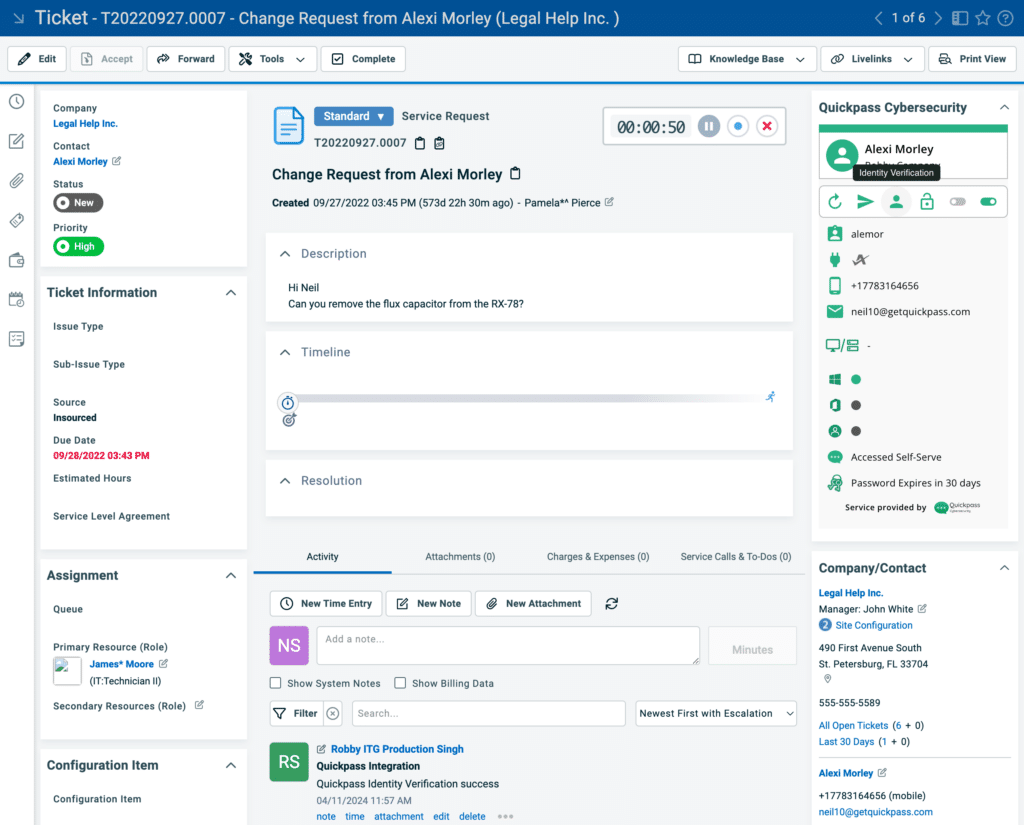Refresh the activity feed
This screenshot has width=1024, height=825.
pos(611,604)
